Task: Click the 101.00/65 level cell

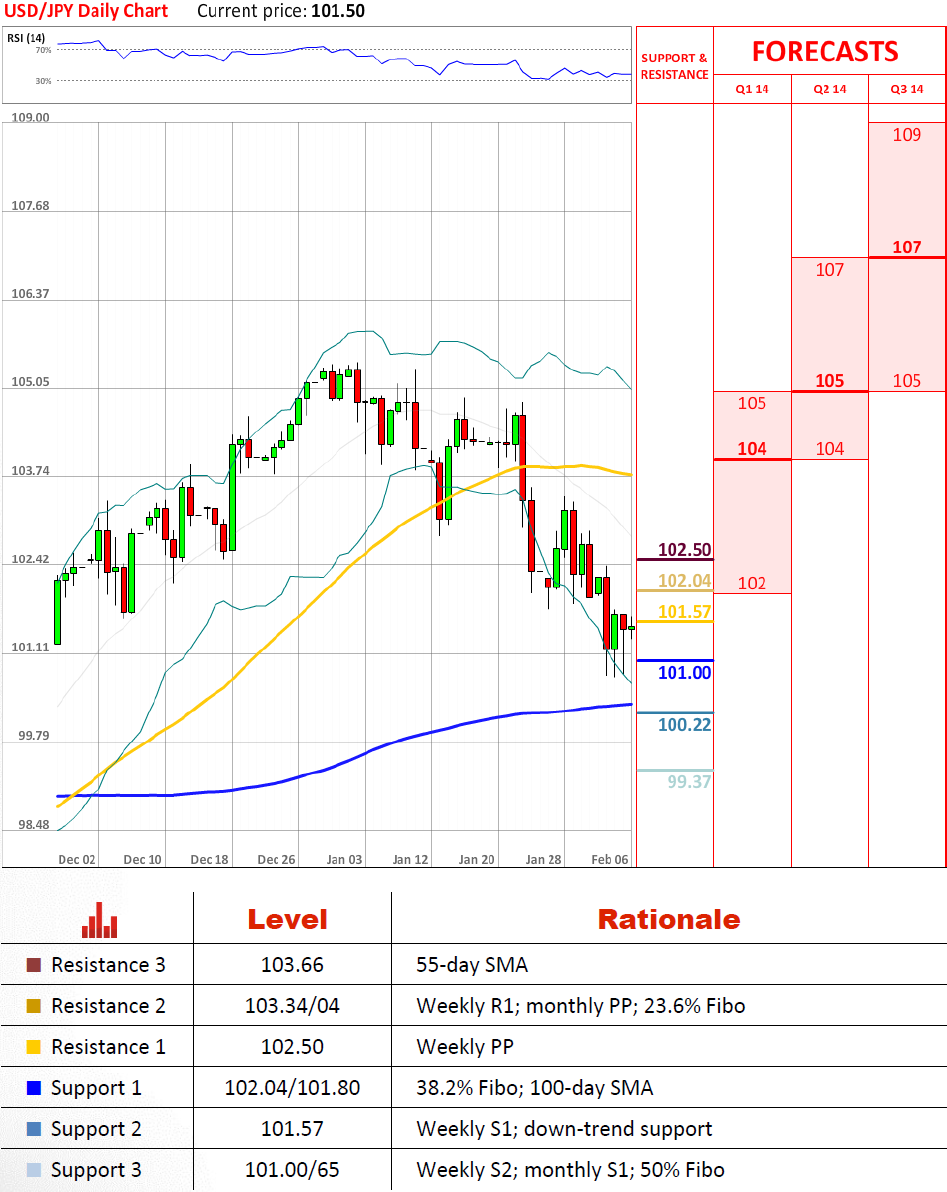Action: (x=293, y=1170)
